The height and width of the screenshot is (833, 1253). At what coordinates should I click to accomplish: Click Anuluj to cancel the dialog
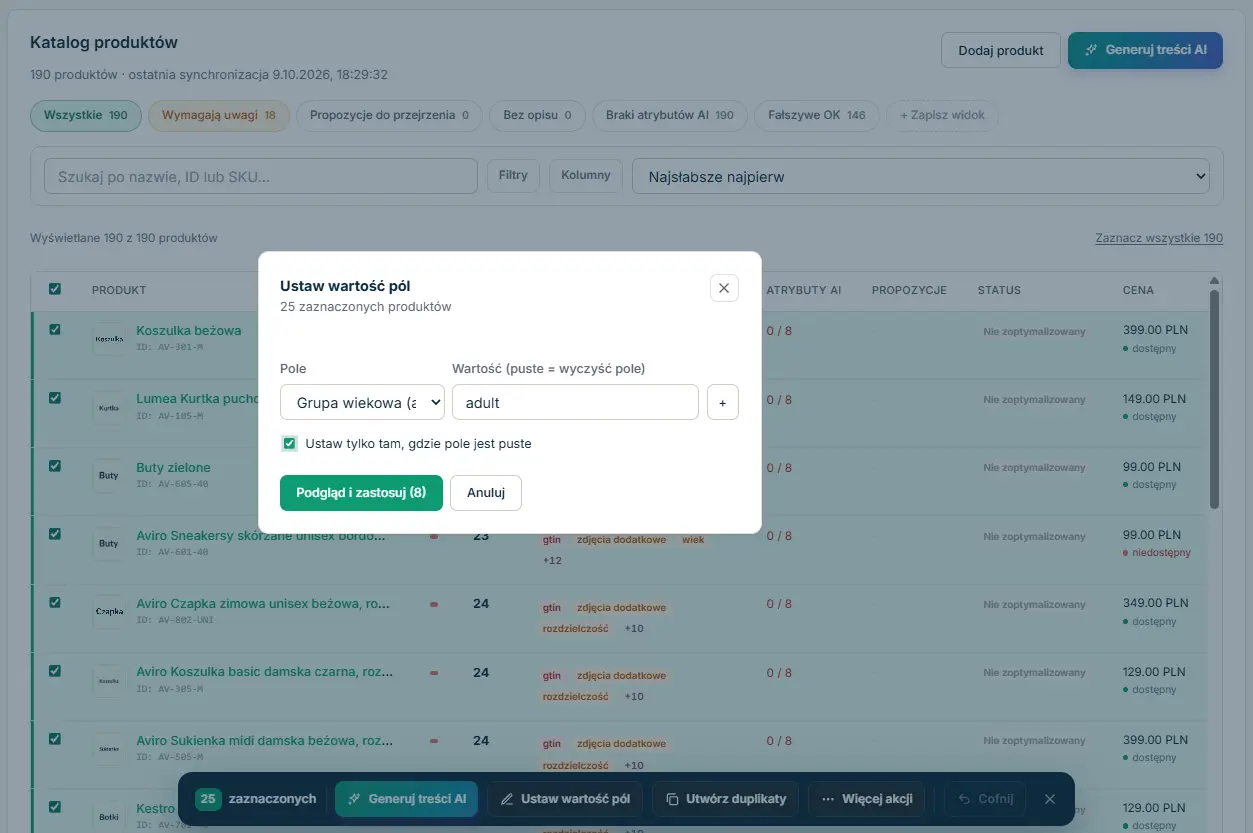tap(486, 493)
